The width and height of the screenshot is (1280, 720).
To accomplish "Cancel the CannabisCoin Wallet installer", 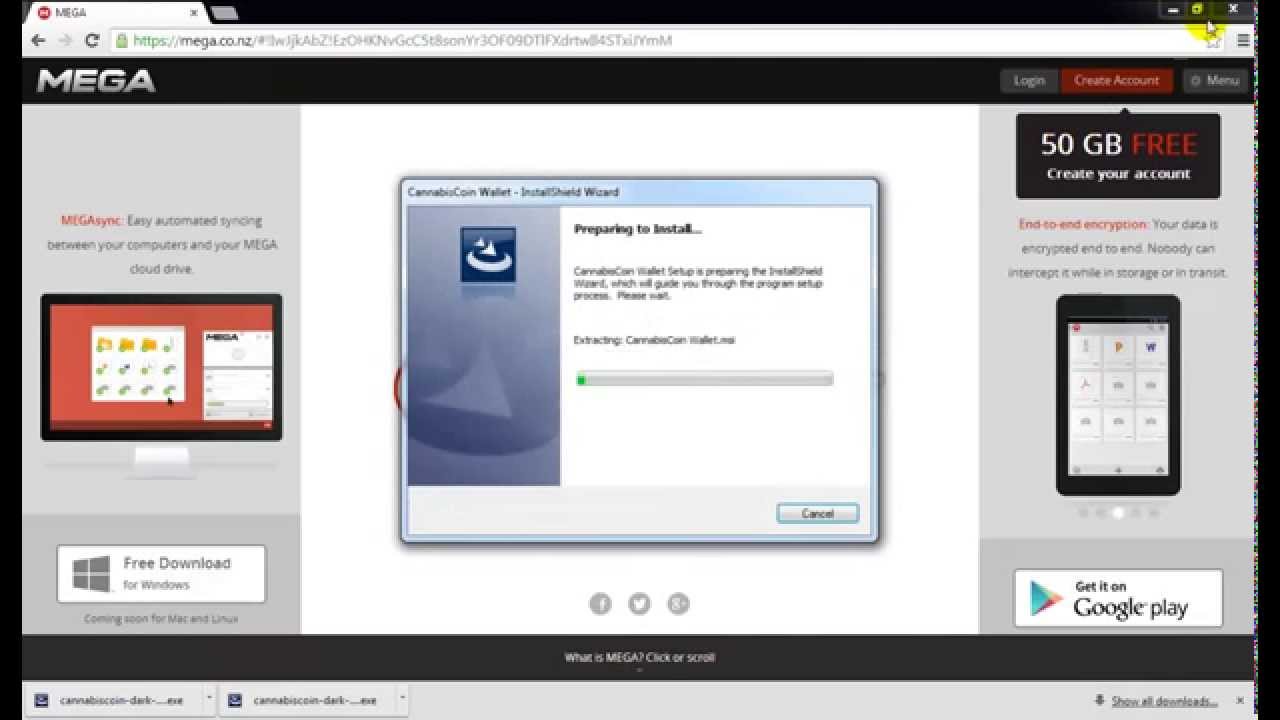I will [x=817, y=513].
